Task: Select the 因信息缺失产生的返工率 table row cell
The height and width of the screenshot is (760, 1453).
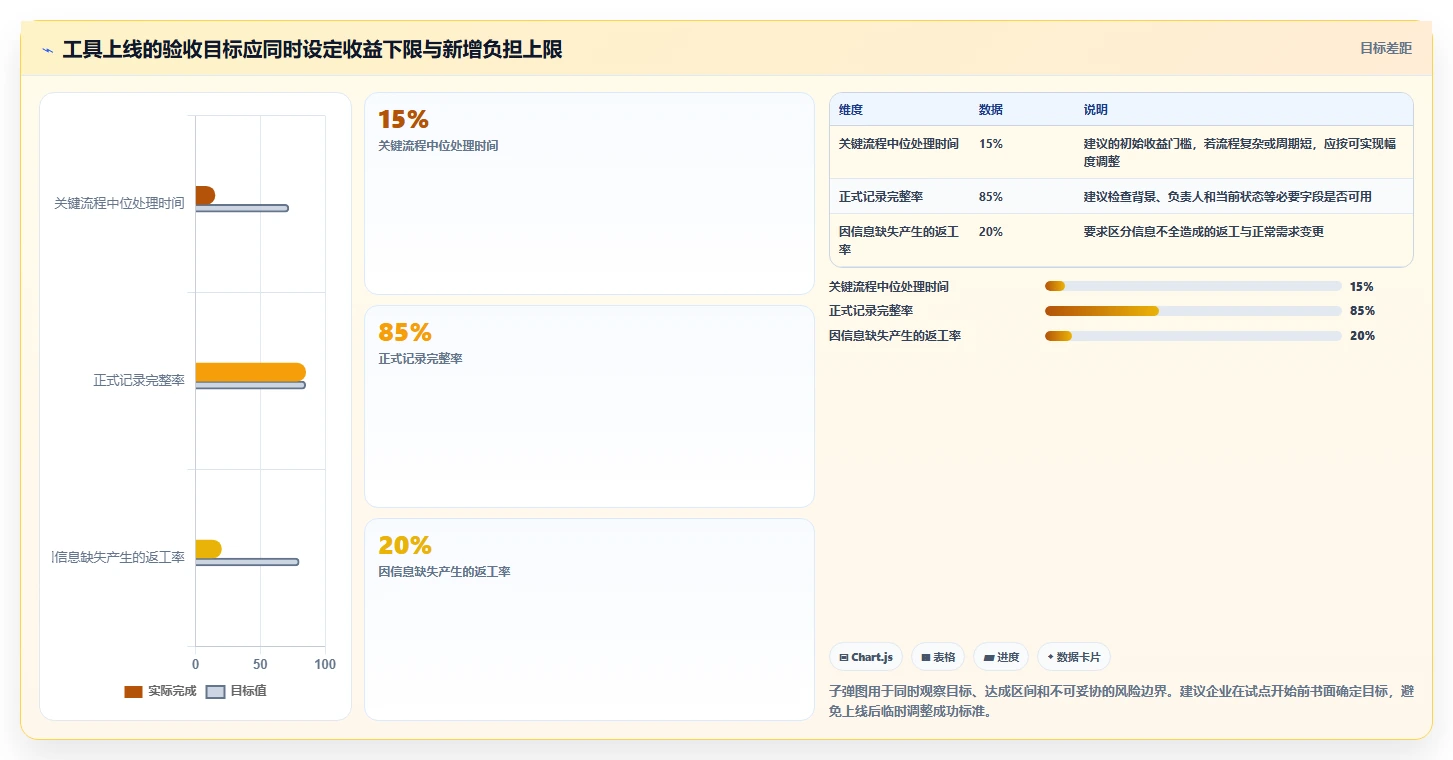Action: [899, 240]
